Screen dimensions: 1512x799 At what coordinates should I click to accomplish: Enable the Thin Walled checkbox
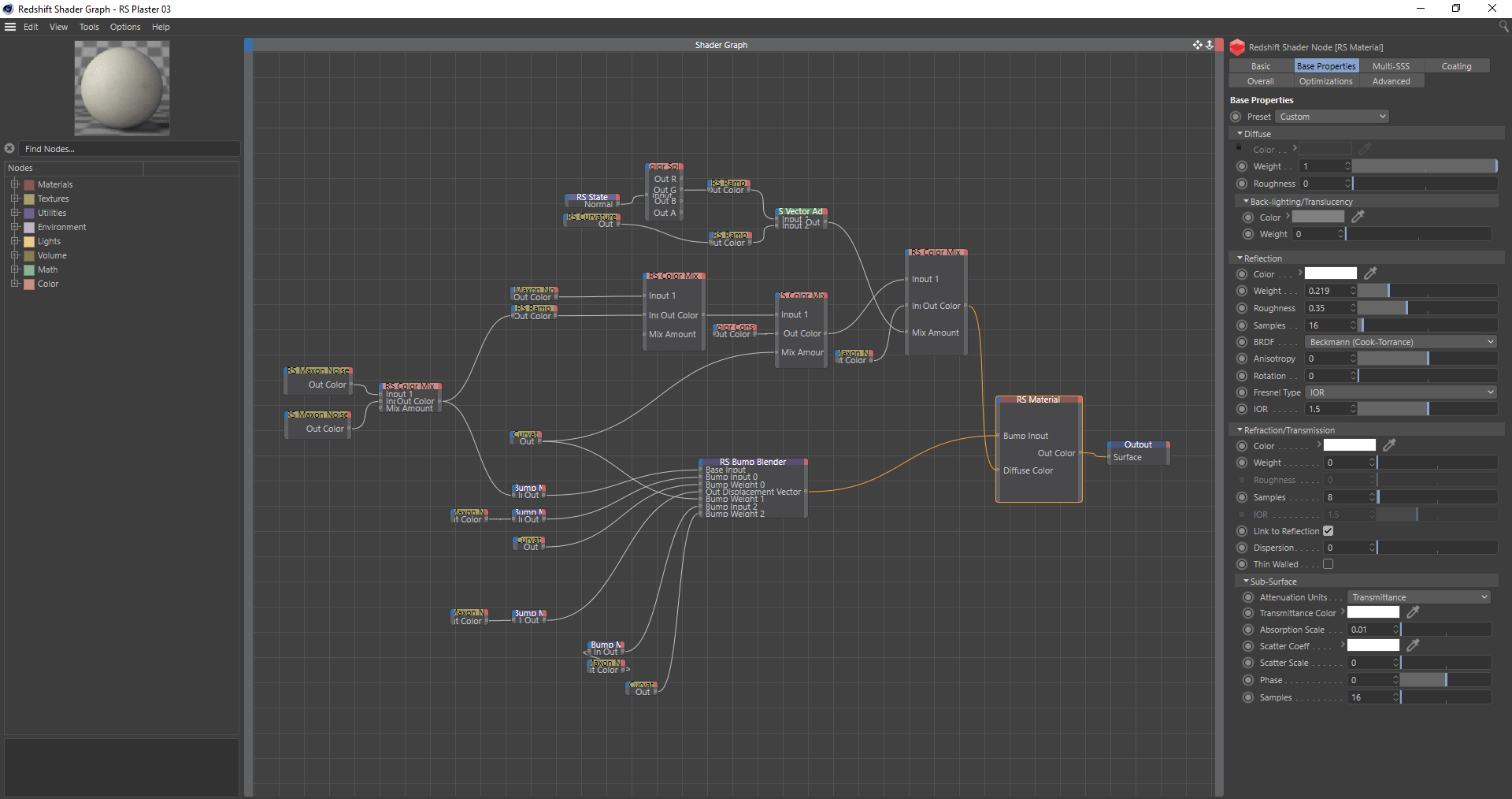click(1329, 564)
